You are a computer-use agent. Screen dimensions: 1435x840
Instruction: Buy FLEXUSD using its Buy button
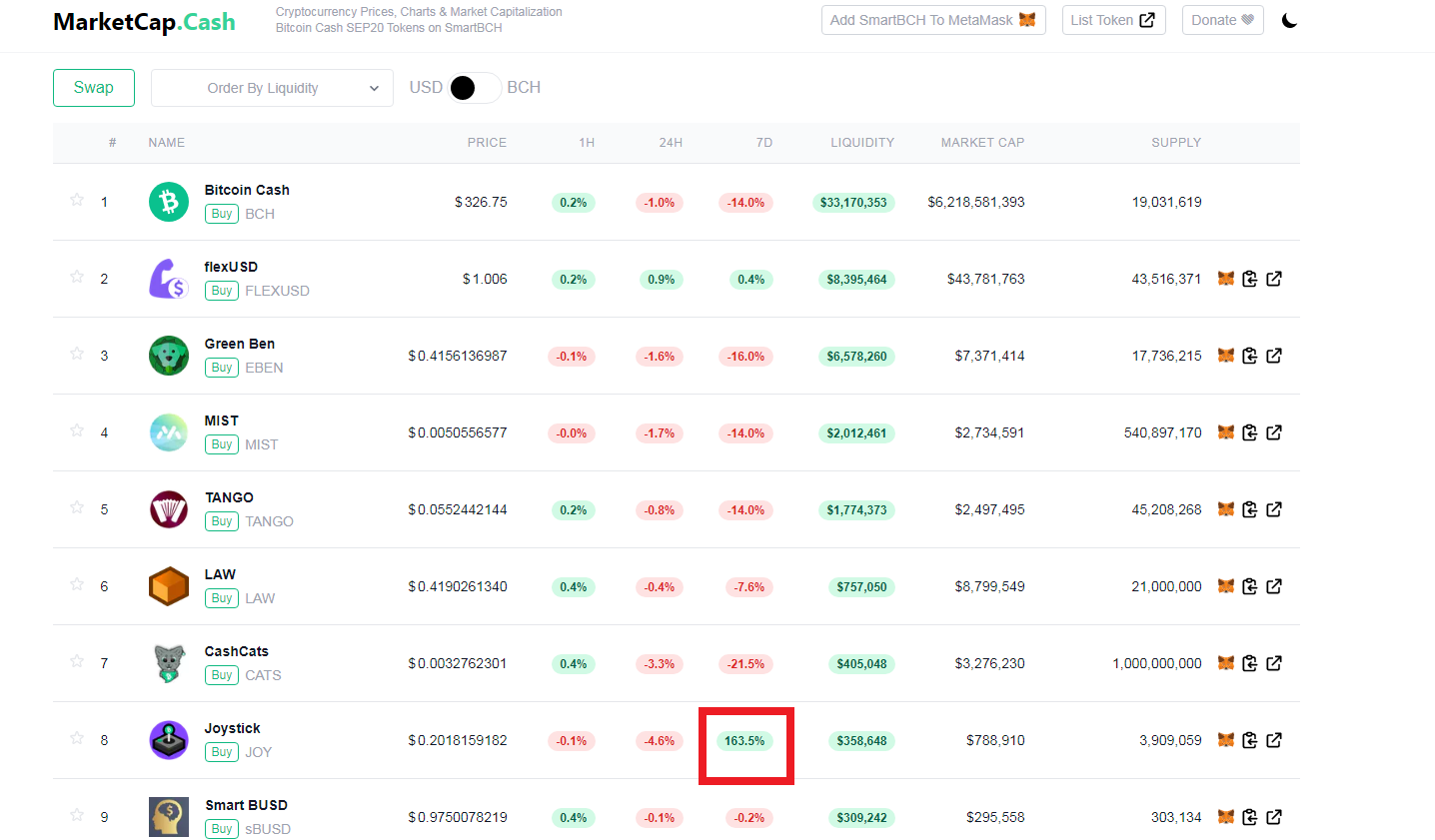222,291
